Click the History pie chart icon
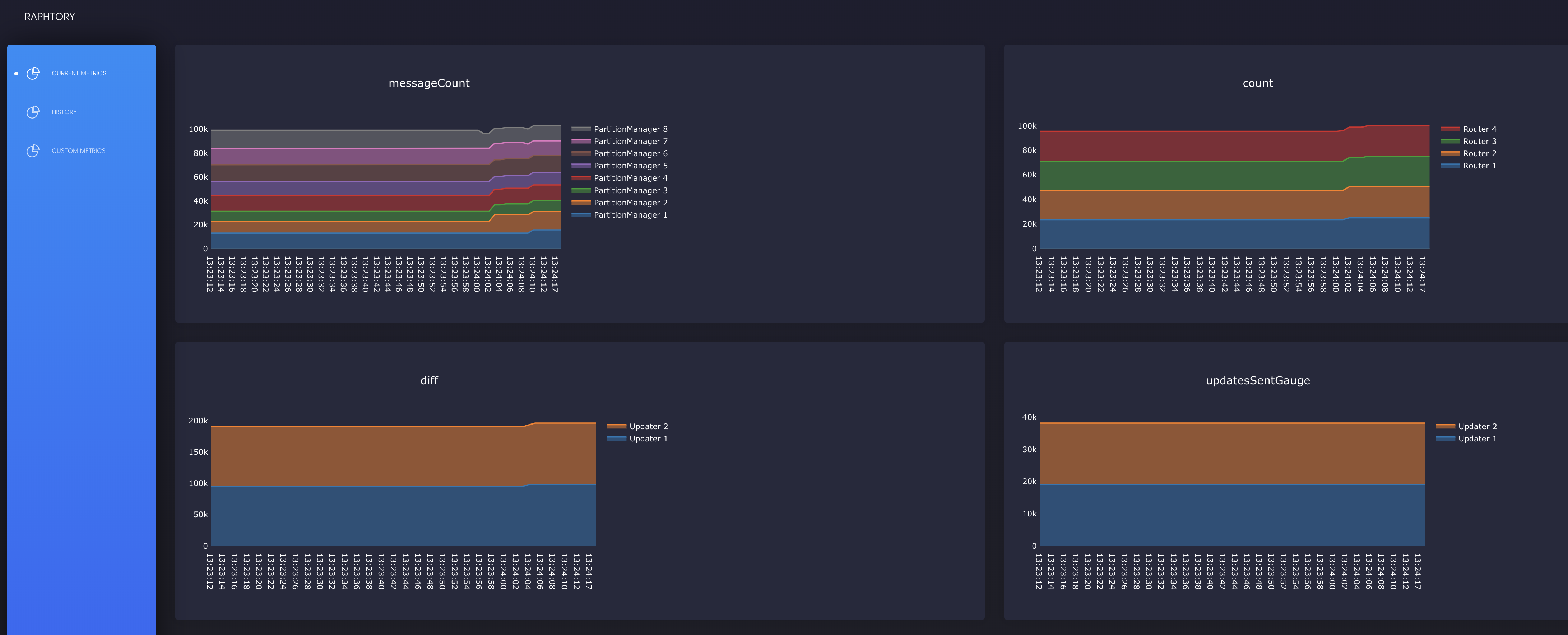1568x635 pixels. click(33, 112)
